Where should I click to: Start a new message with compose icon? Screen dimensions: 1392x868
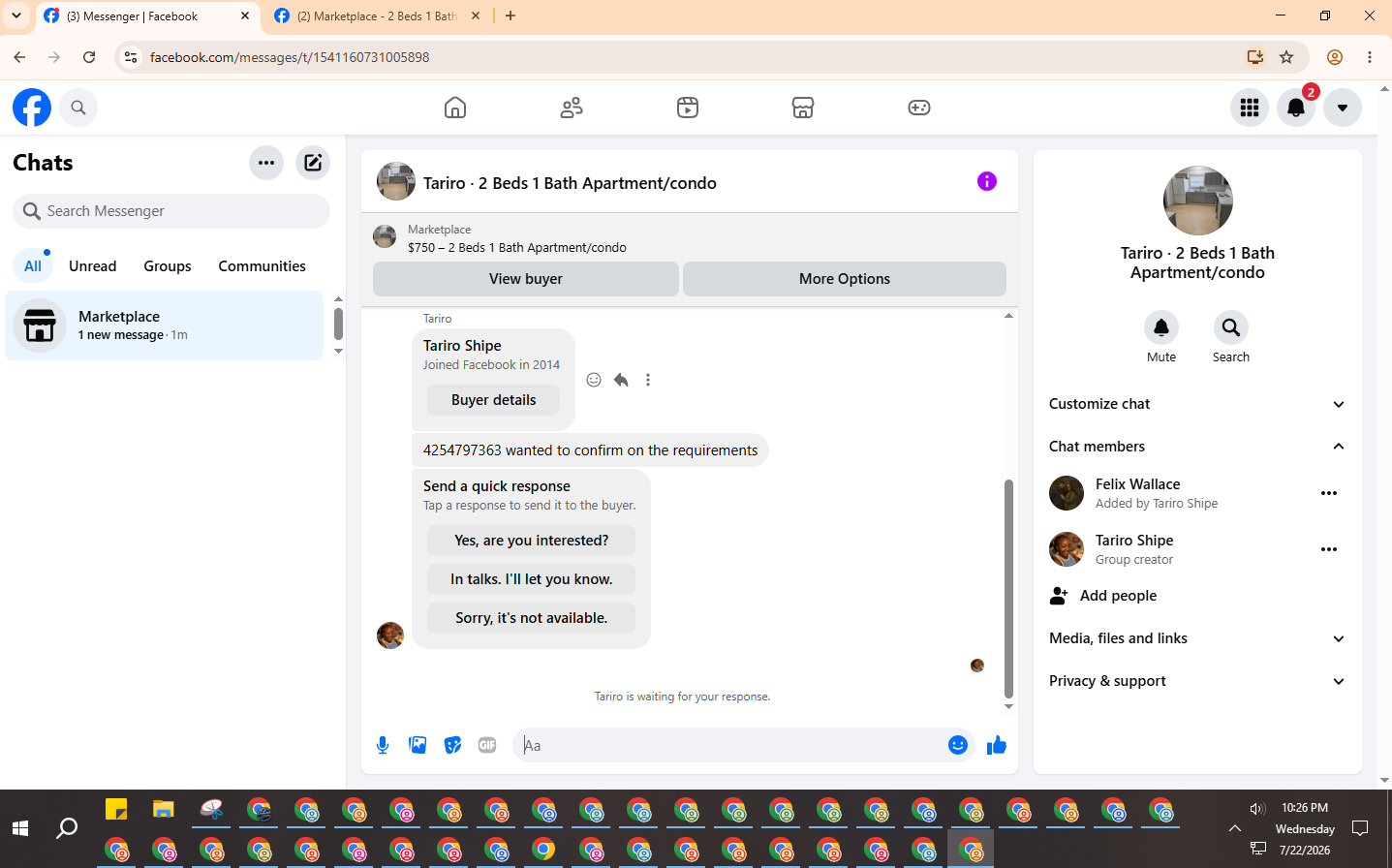[x=313, y=163]
